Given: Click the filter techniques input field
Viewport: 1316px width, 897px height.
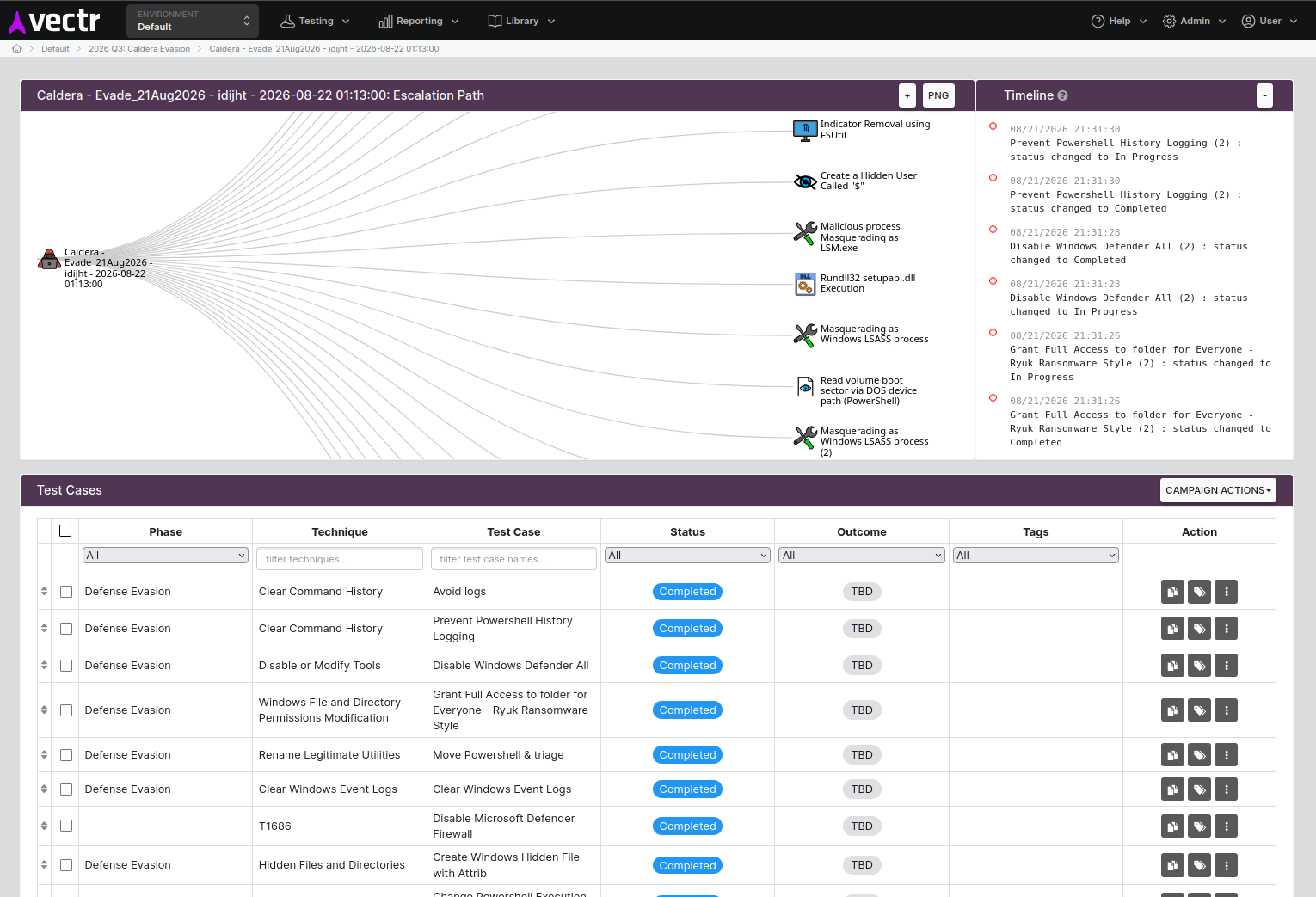Looking at the screenshot, I should coord(340,558).
